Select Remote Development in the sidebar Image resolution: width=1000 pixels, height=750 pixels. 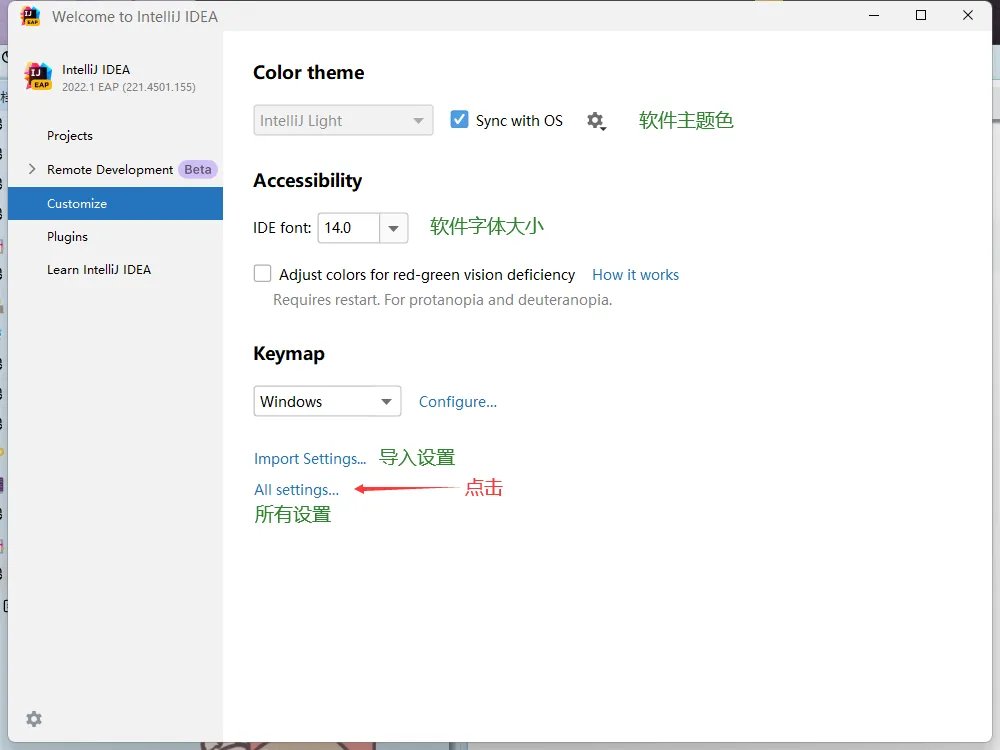click(x=110, y=170)
